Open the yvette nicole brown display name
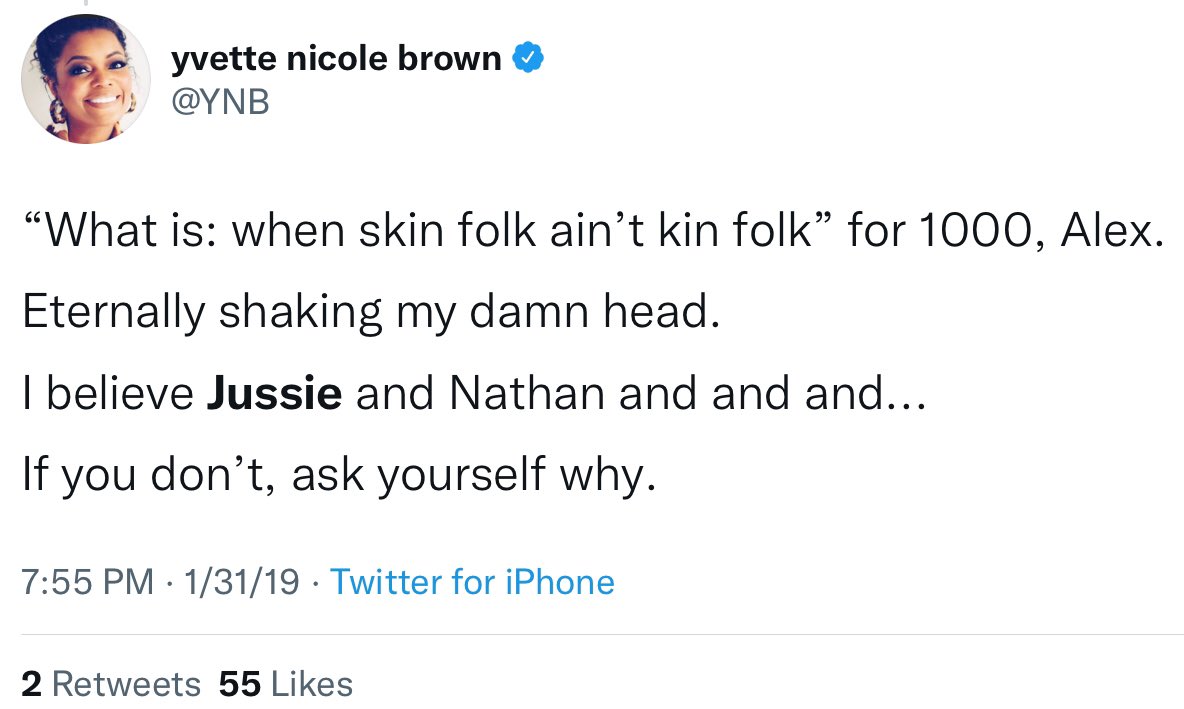Viewport: 1184px width, 709px height. [336, 60]
